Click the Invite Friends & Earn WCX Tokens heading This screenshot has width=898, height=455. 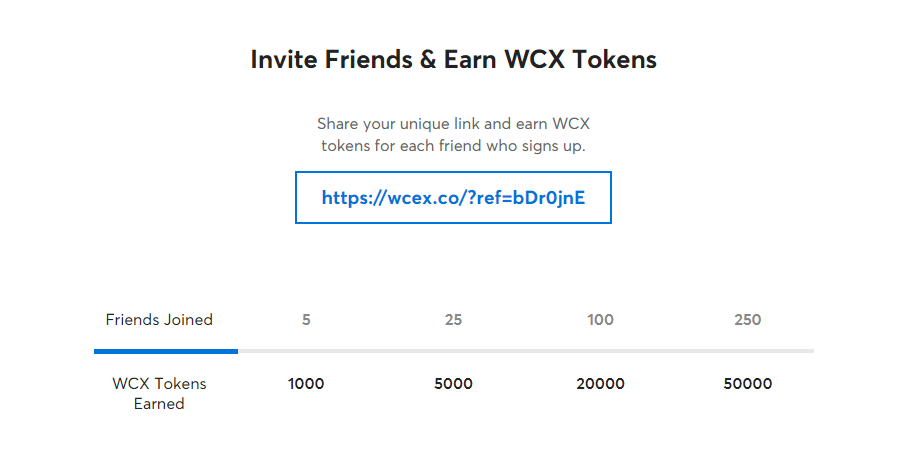pos(453,60)
